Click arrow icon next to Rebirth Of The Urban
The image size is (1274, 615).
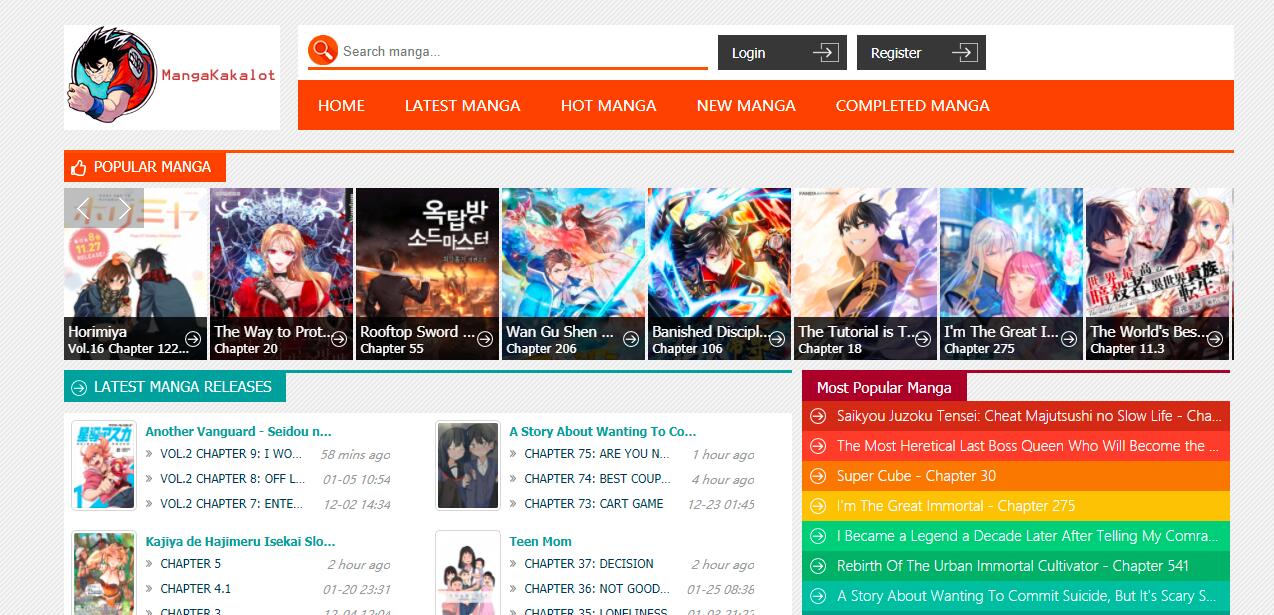[818, 566]
